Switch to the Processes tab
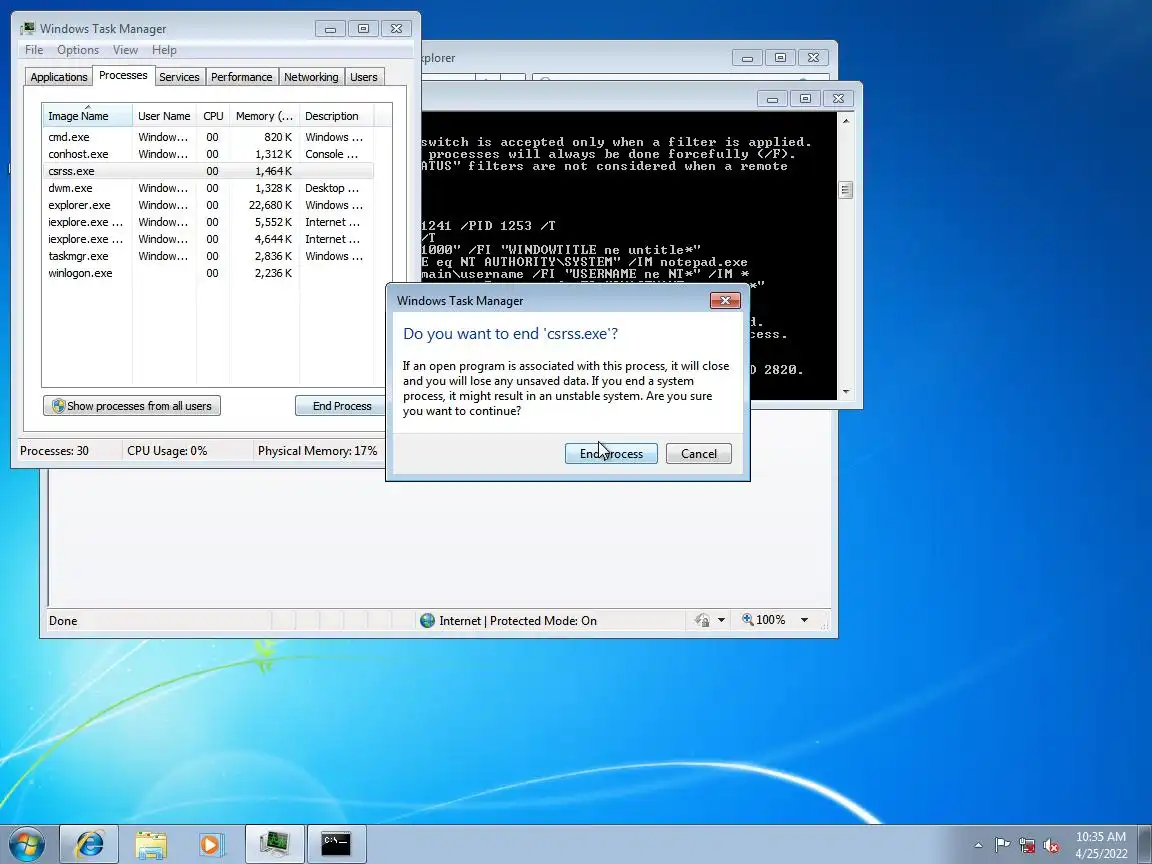1152x864 pixels. [x=123, y=75]
